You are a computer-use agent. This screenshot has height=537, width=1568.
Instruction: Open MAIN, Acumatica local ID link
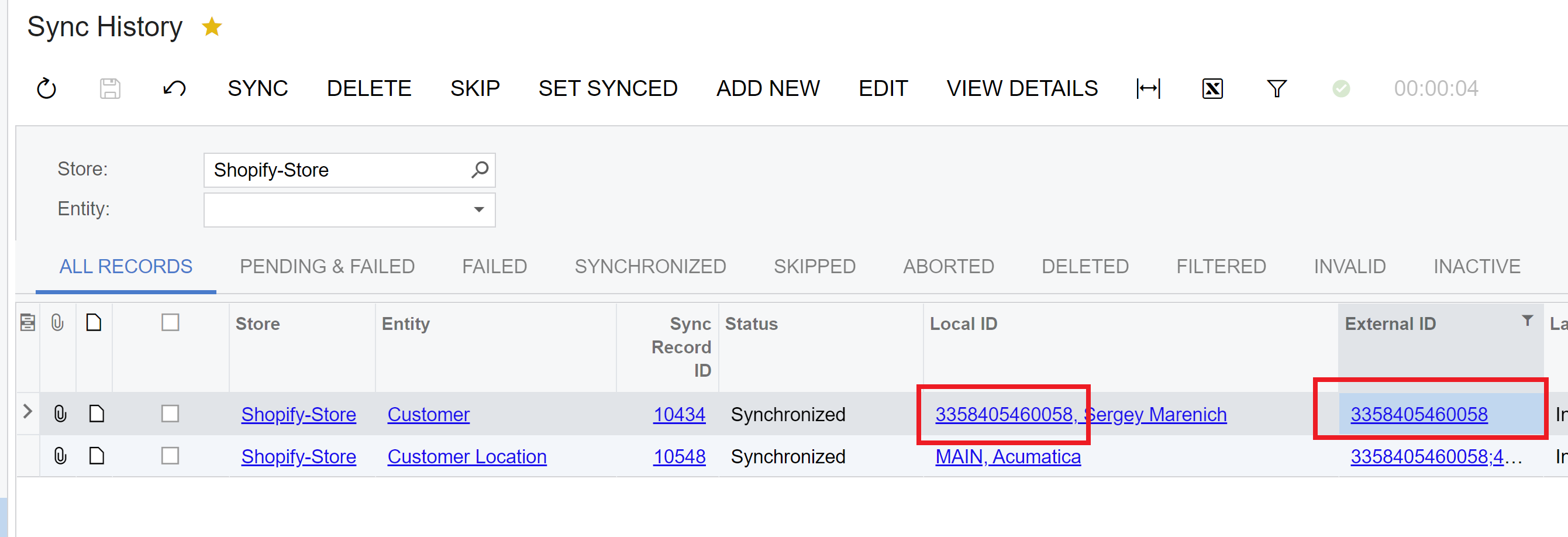pos(1008,457)
